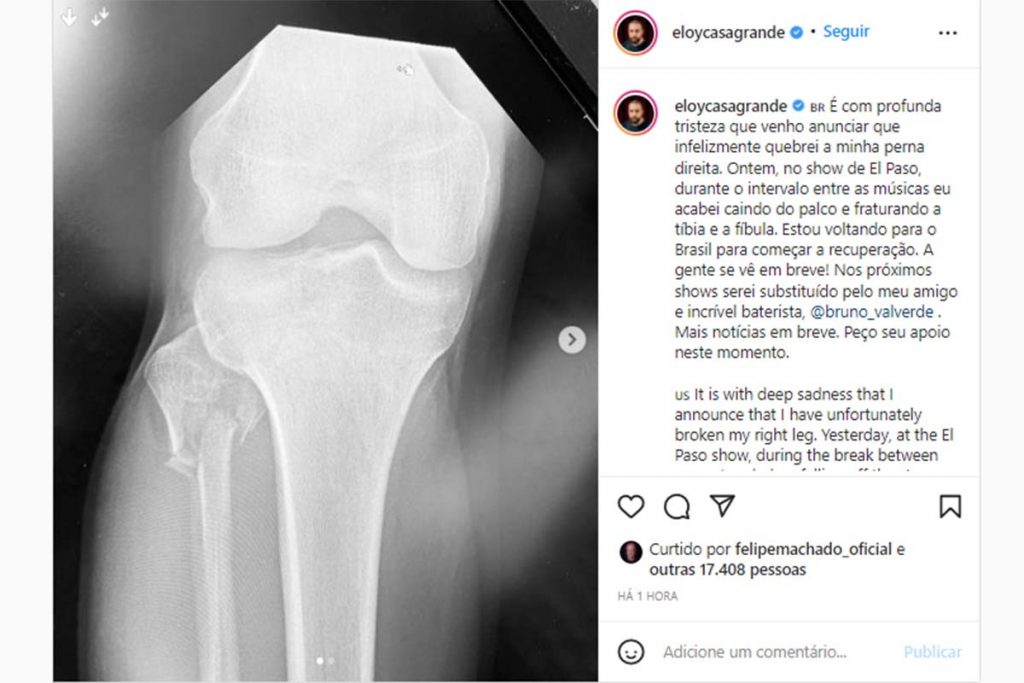
Task: Open the eloycasagrande username in the header
Action: tap(728, 32)
